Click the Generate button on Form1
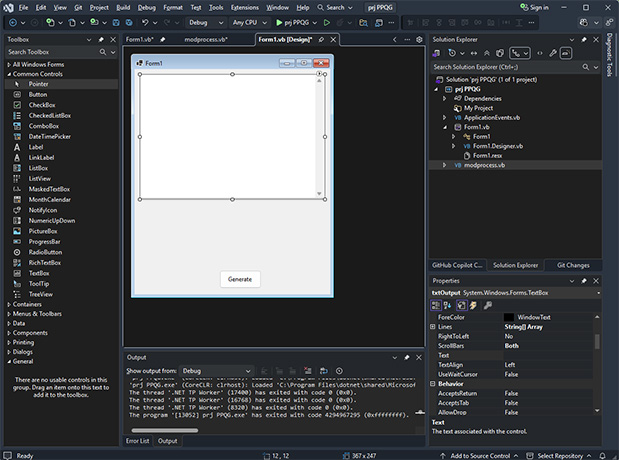Viewport: 619px width, 460px height. tap(239, 279)
